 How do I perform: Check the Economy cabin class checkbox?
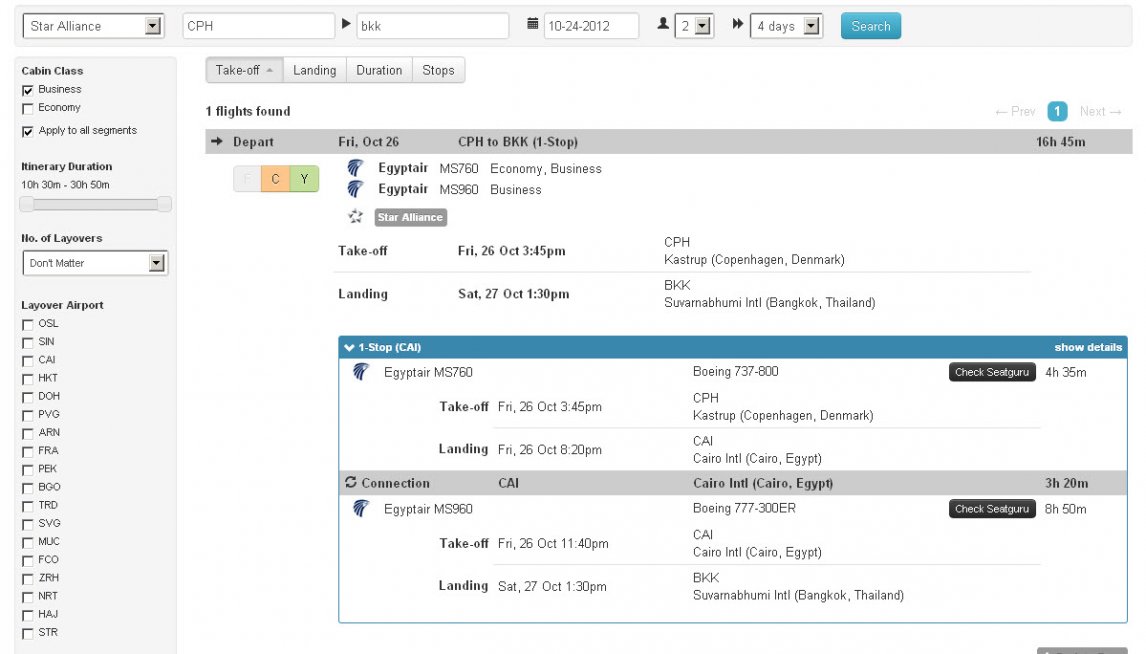28,108
